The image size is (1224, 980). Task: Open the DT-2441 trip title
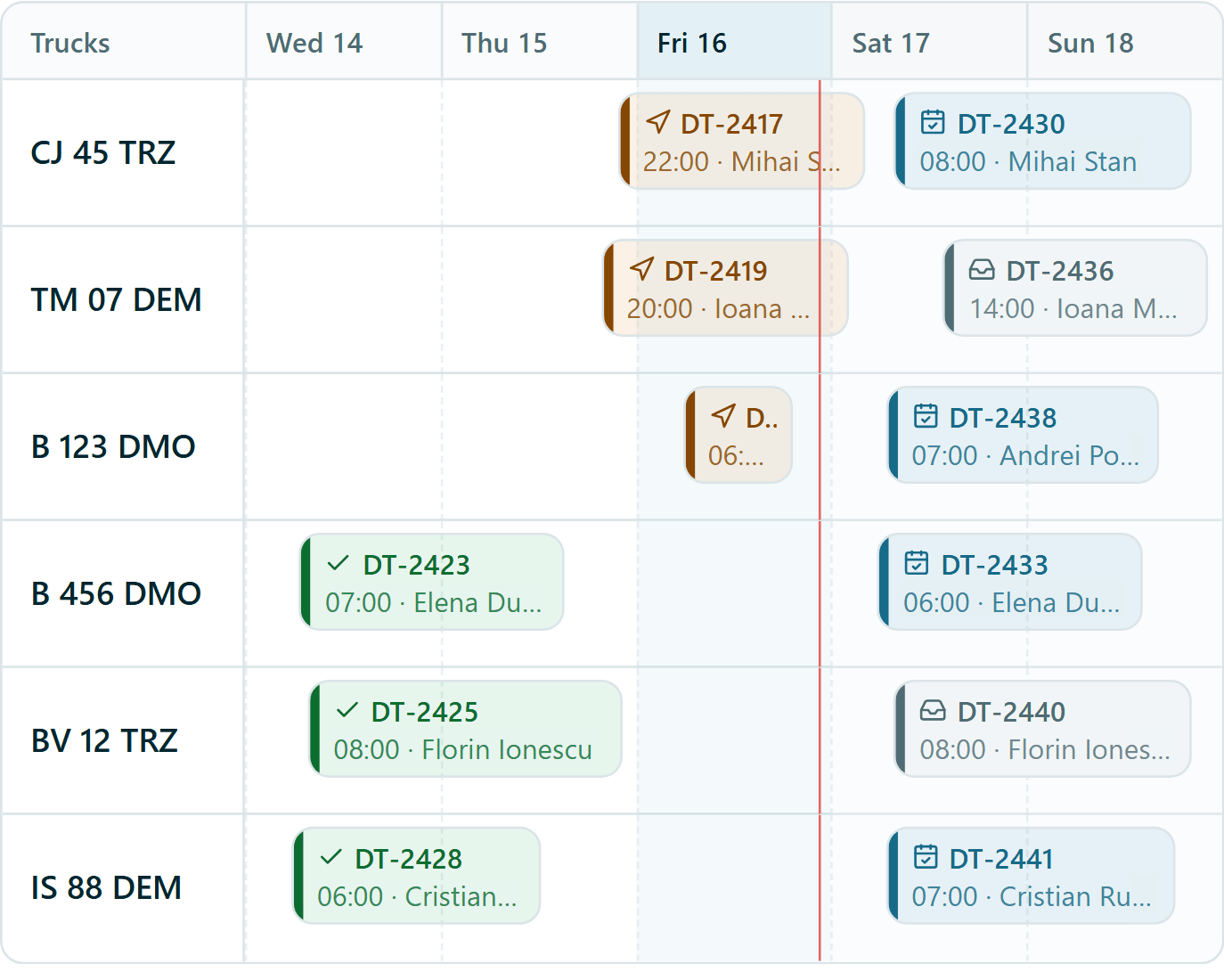pos(1001,859)
